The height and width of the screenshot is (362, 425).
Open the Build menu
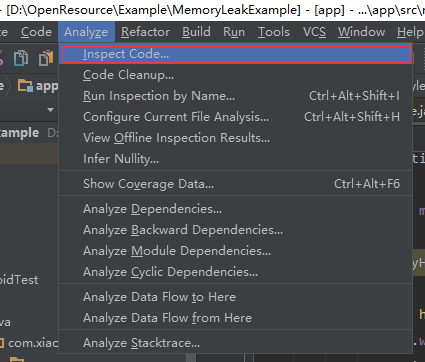[196, 32]
